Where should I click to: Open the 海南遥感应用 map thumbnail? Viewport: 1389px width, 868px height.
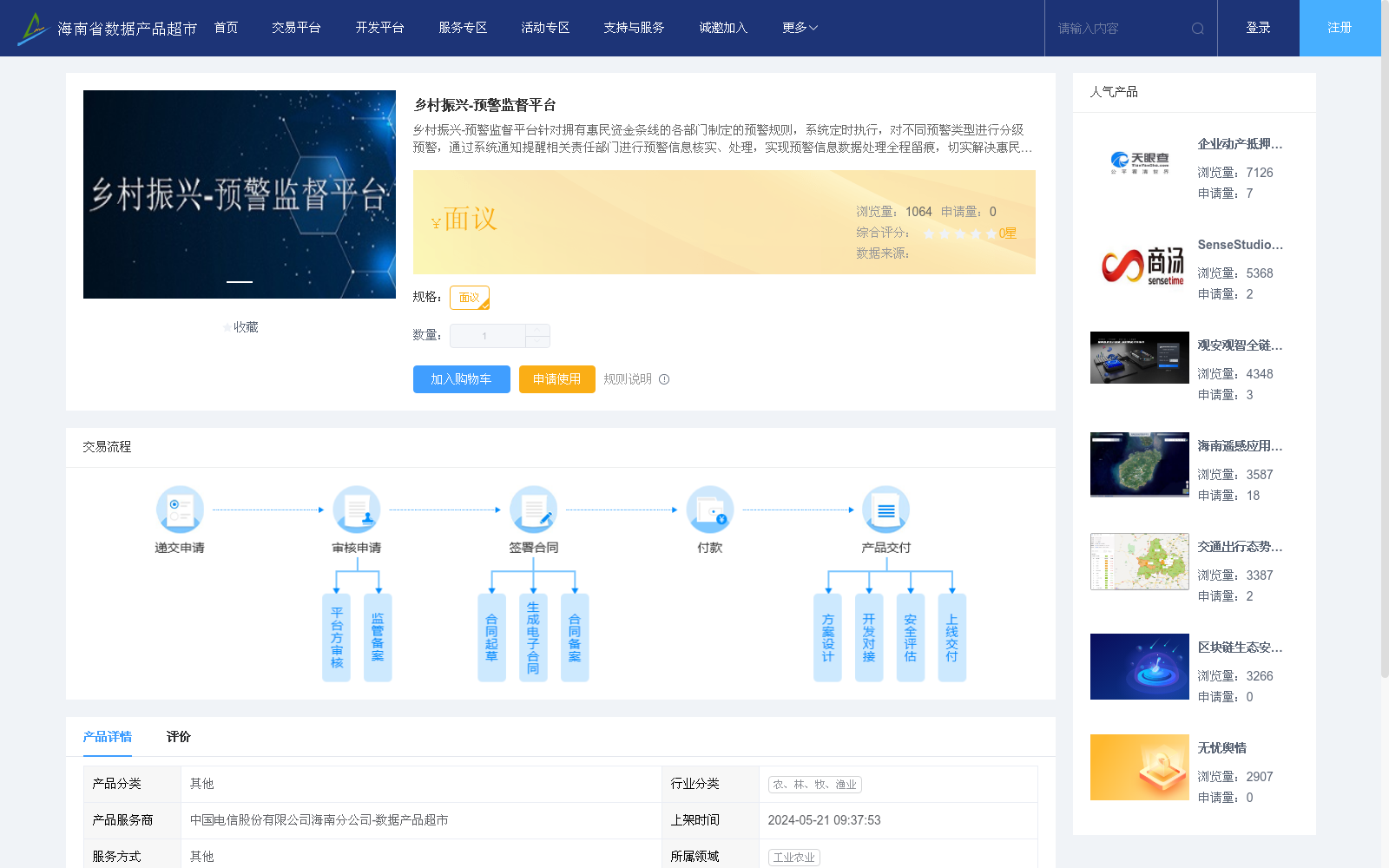pyautogui.click(x=1140, y=464)
